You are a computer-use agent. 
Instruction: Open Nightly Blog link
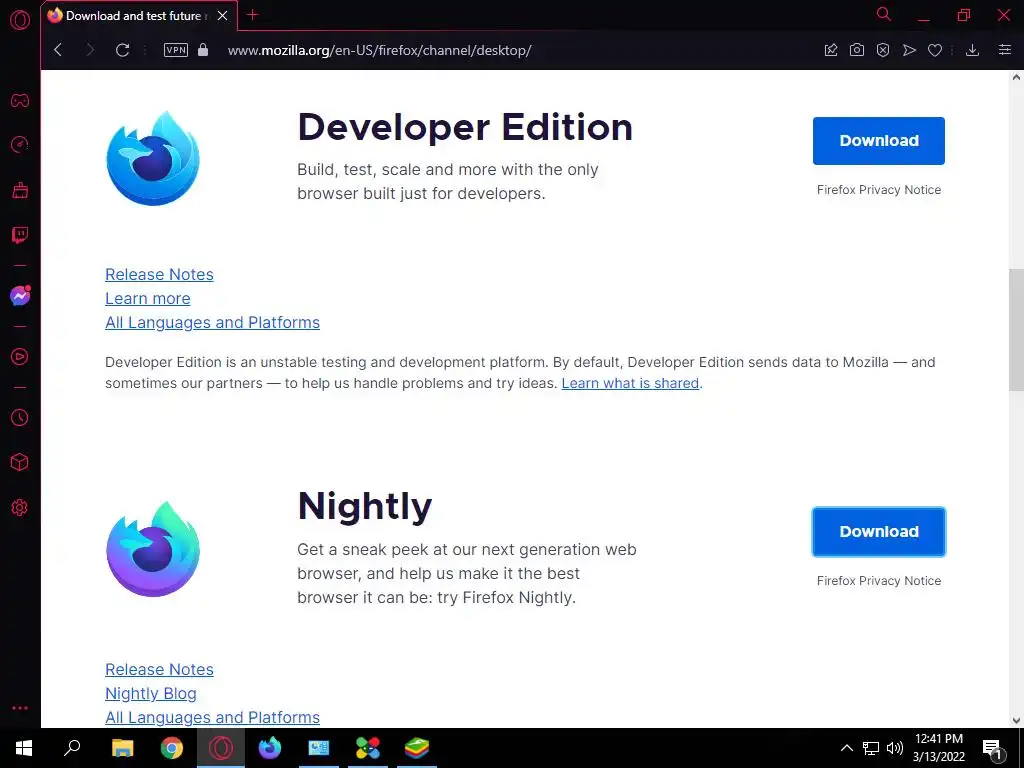[151, 694]
